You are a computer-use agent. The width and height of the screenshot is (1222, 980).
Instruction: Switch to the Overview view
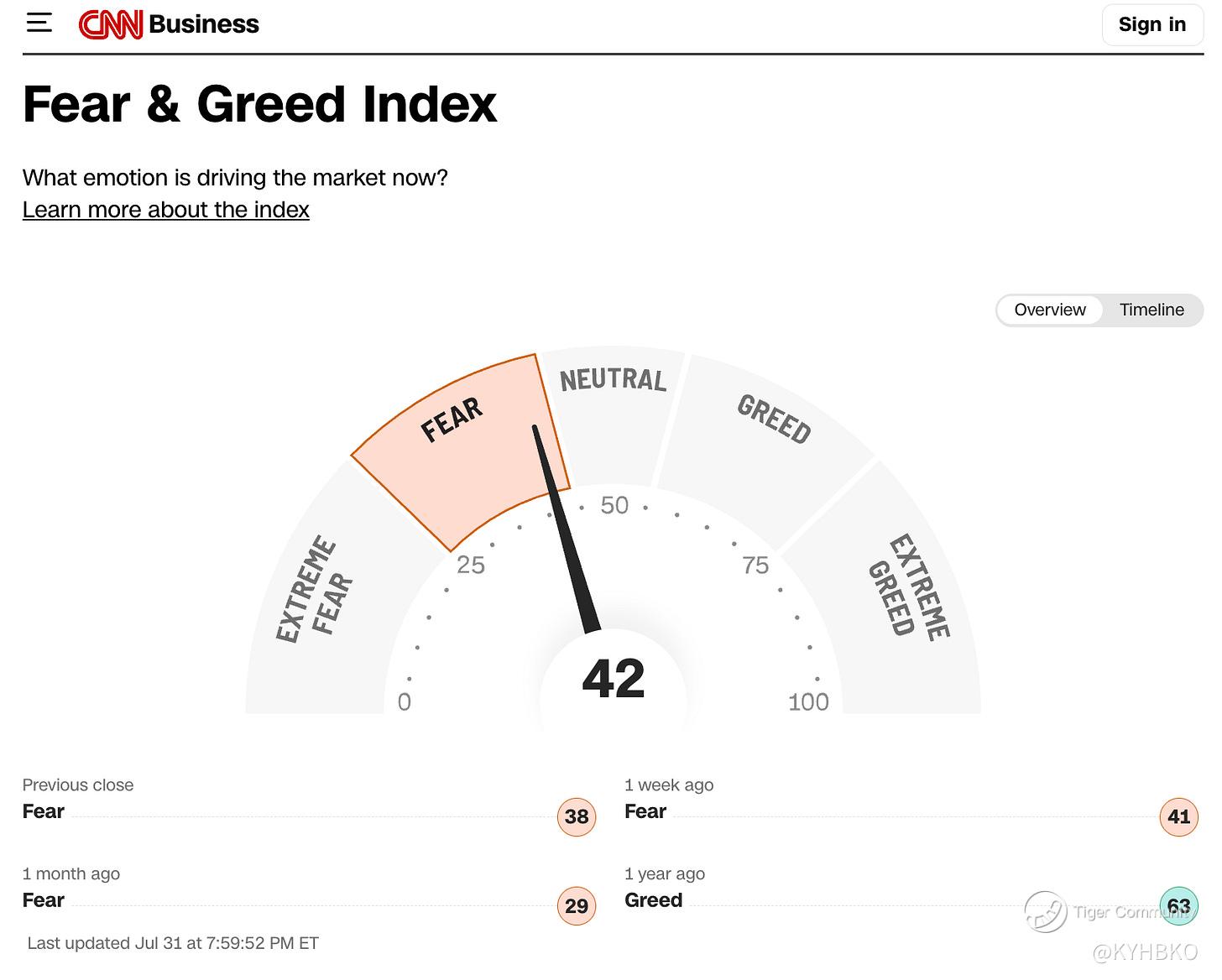1049,310
